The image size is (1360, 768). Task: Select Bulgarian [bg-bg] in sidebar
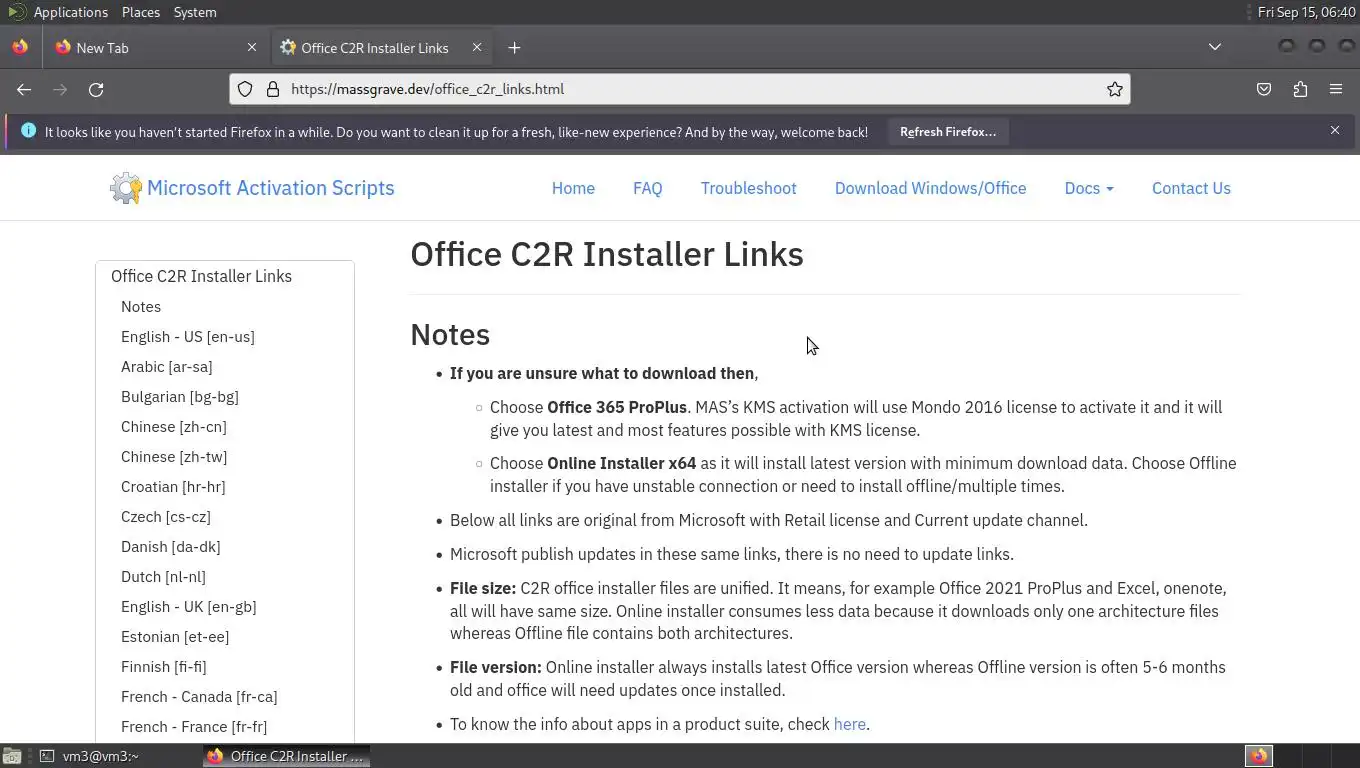click(180, 396)
